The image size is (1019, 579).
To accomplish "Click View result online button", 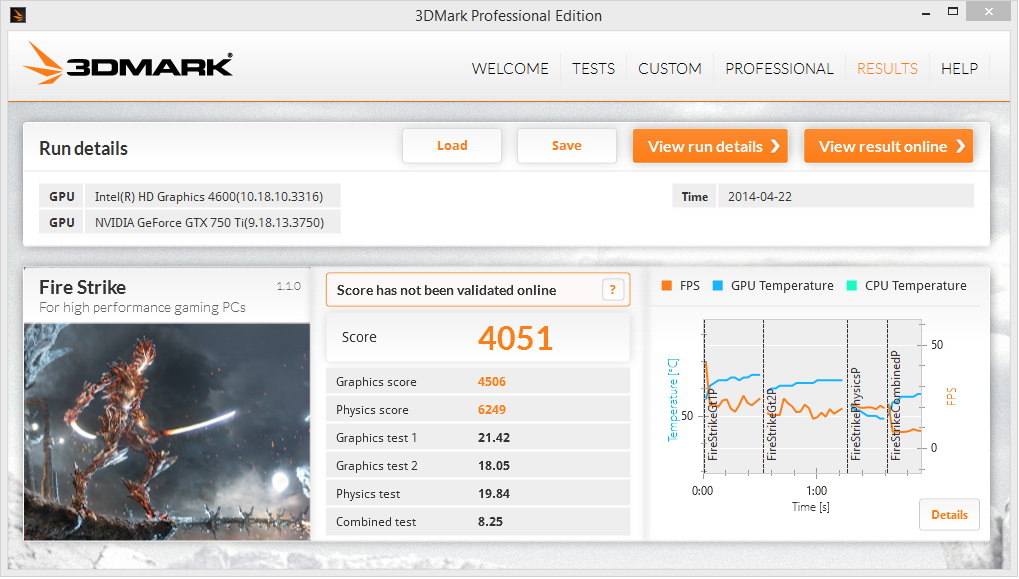I will click(888, 146).
